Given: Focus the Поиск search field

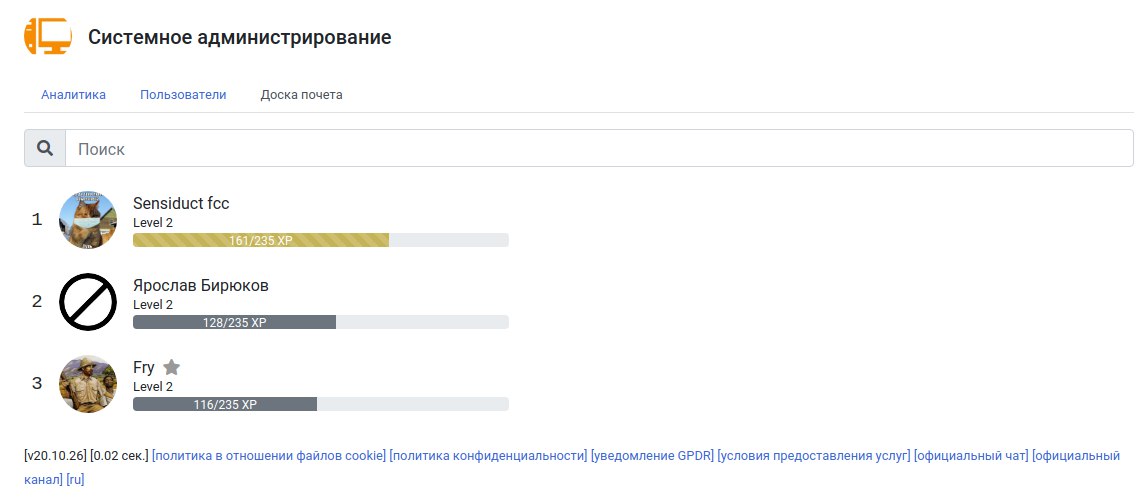Looking at the screenshot, I should (x=600, y=148).
